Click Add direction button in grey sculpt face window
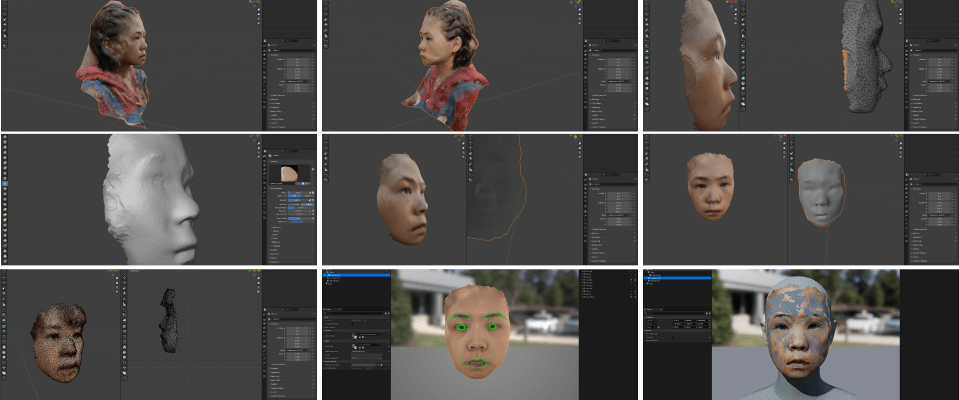Screen dimensions: 959x400 (294, 204)
